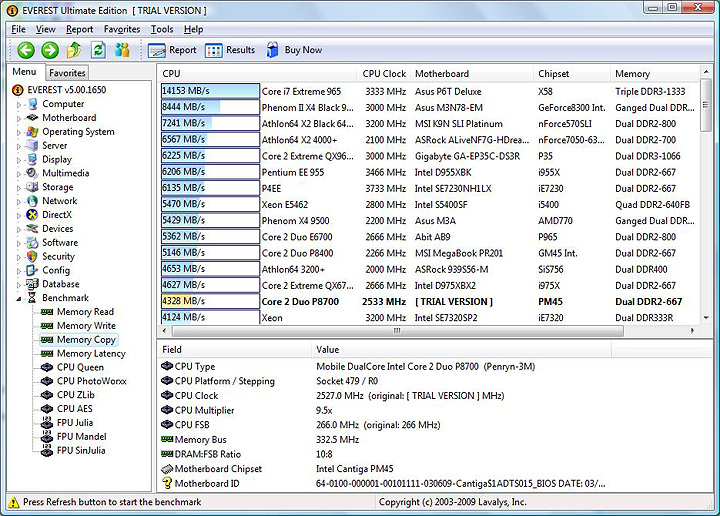Click the Database icon in tree

[x=32, y=284]
